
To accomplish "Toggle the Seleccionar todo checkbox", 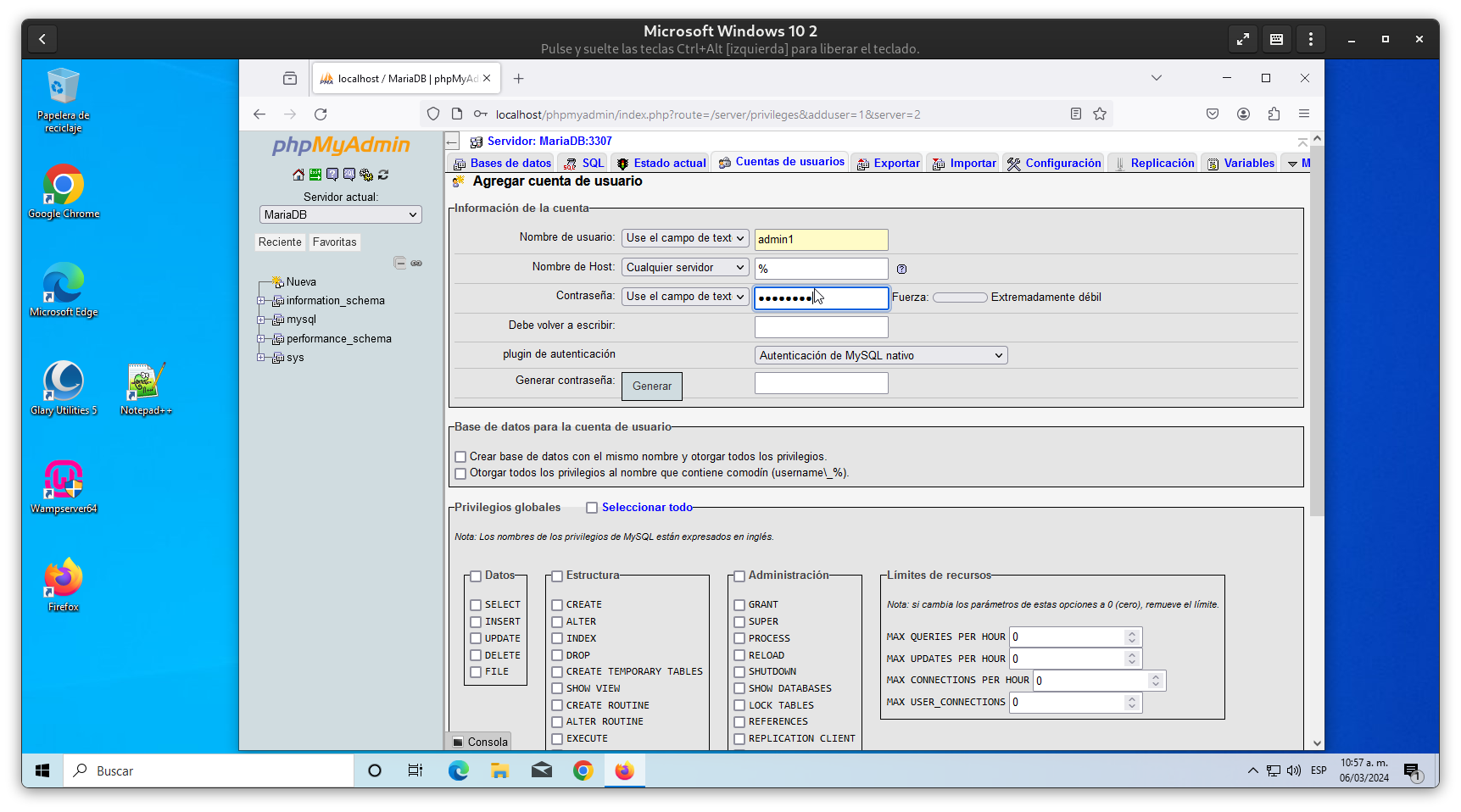I will pos(592,508).
